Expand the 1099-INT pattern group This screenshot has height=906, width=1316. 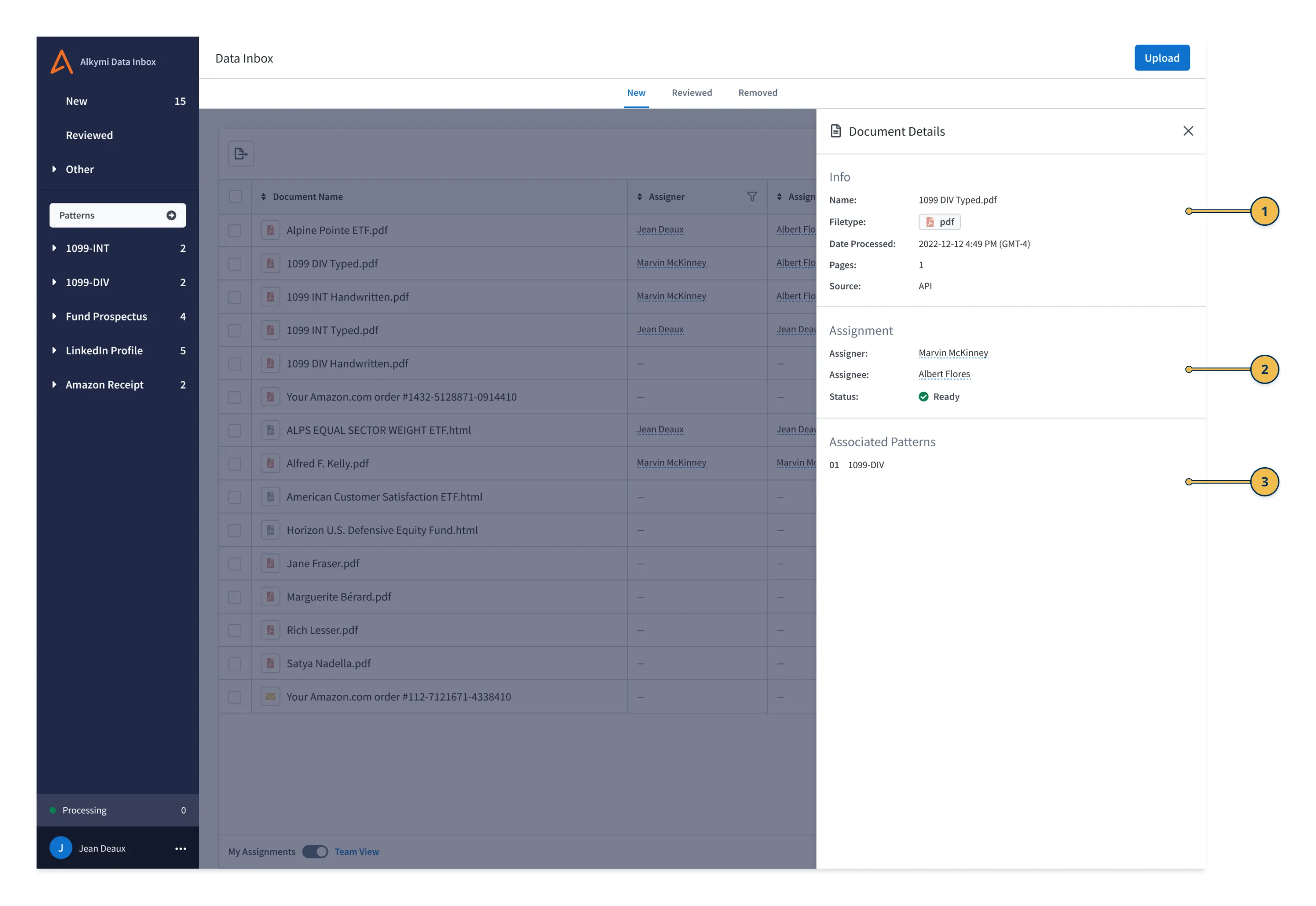[54, 248]
